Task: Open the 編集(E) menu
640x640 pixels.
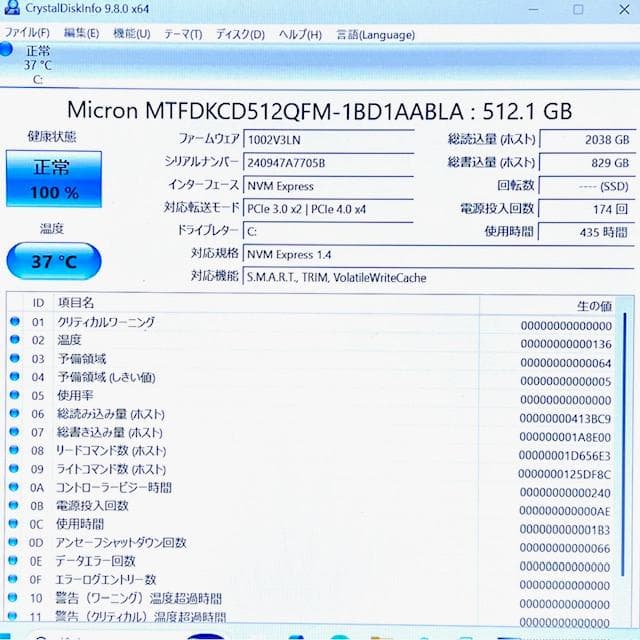Action: point(81,33)
